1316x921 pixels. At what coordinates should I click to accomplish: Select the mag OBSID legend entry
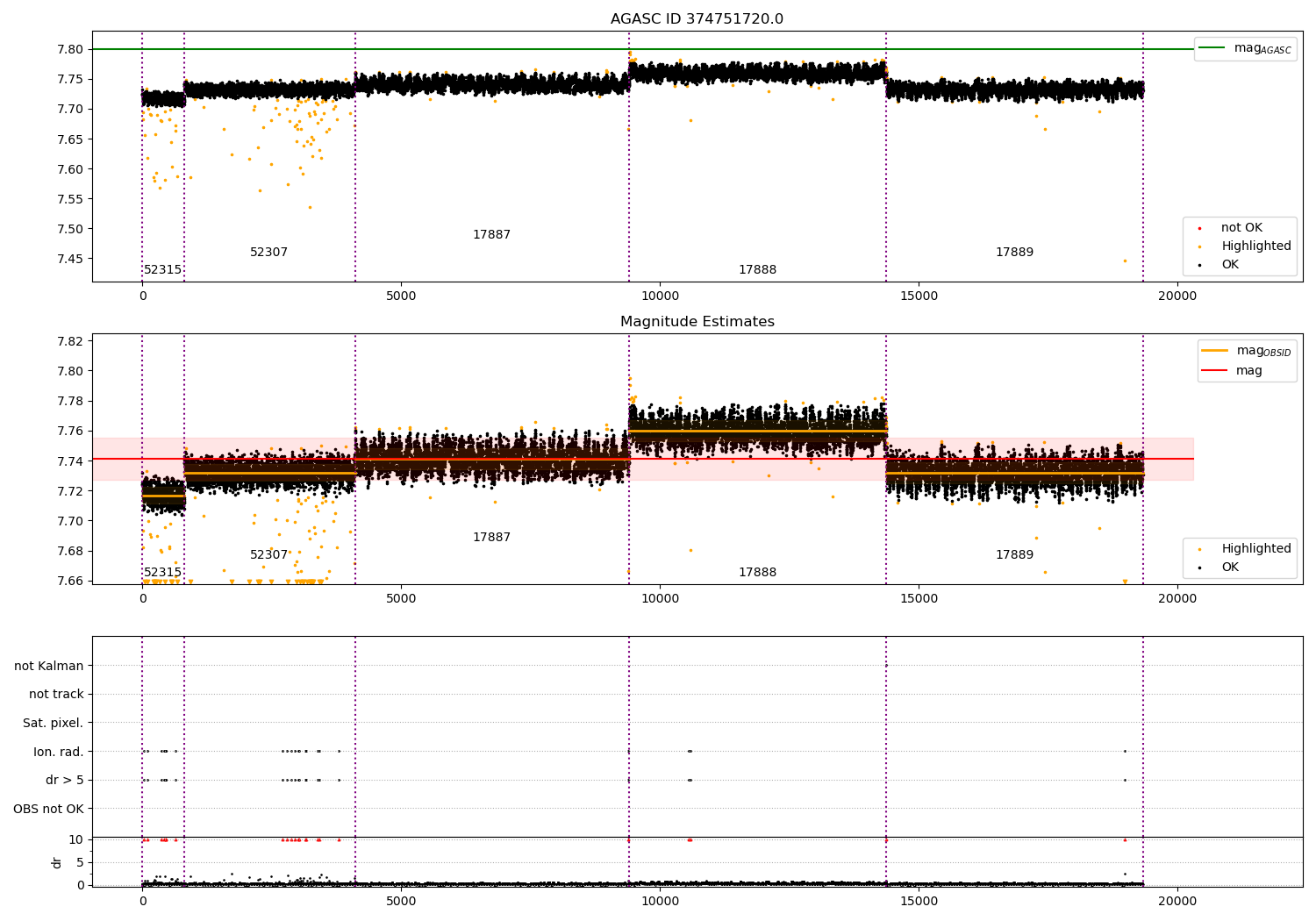coord(1246,351)
